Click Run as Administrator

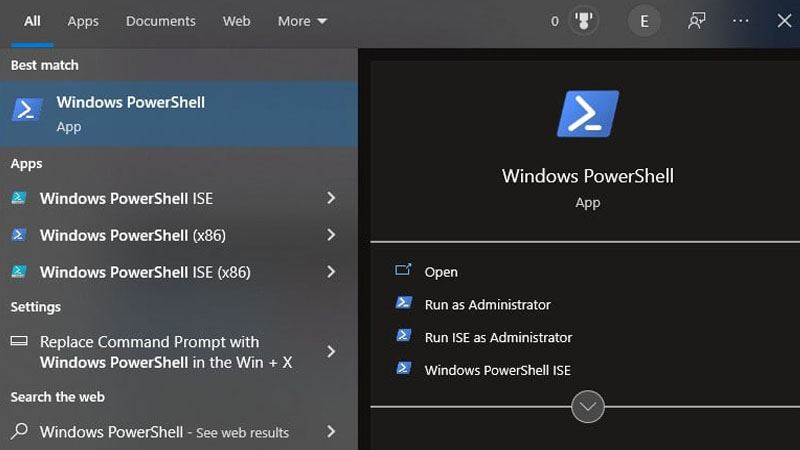(x=488, y=305)
